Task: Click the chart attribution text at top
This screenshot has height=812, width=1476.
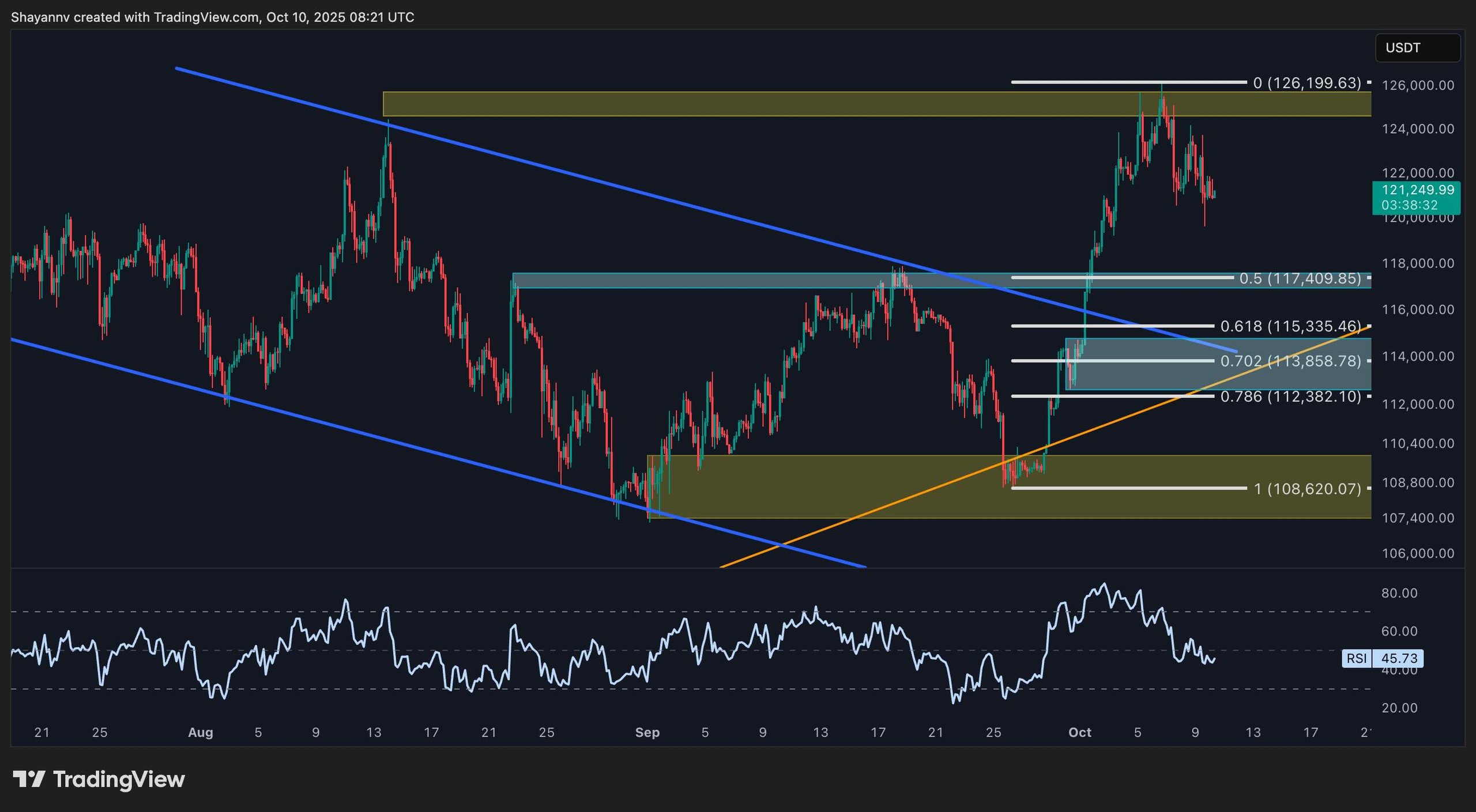Action: coord(212,17)
